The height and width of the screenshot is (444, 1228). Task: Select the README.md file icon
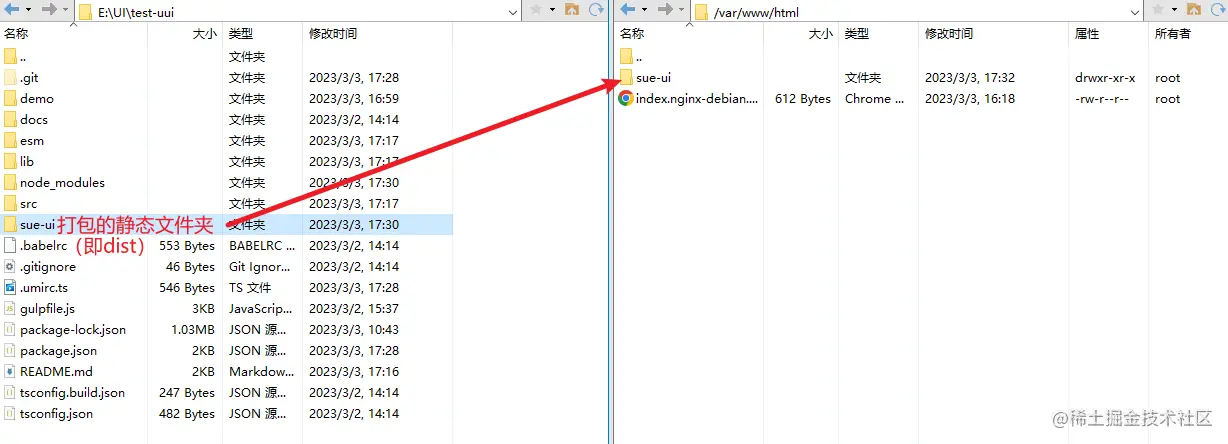[x=10, y=371]
